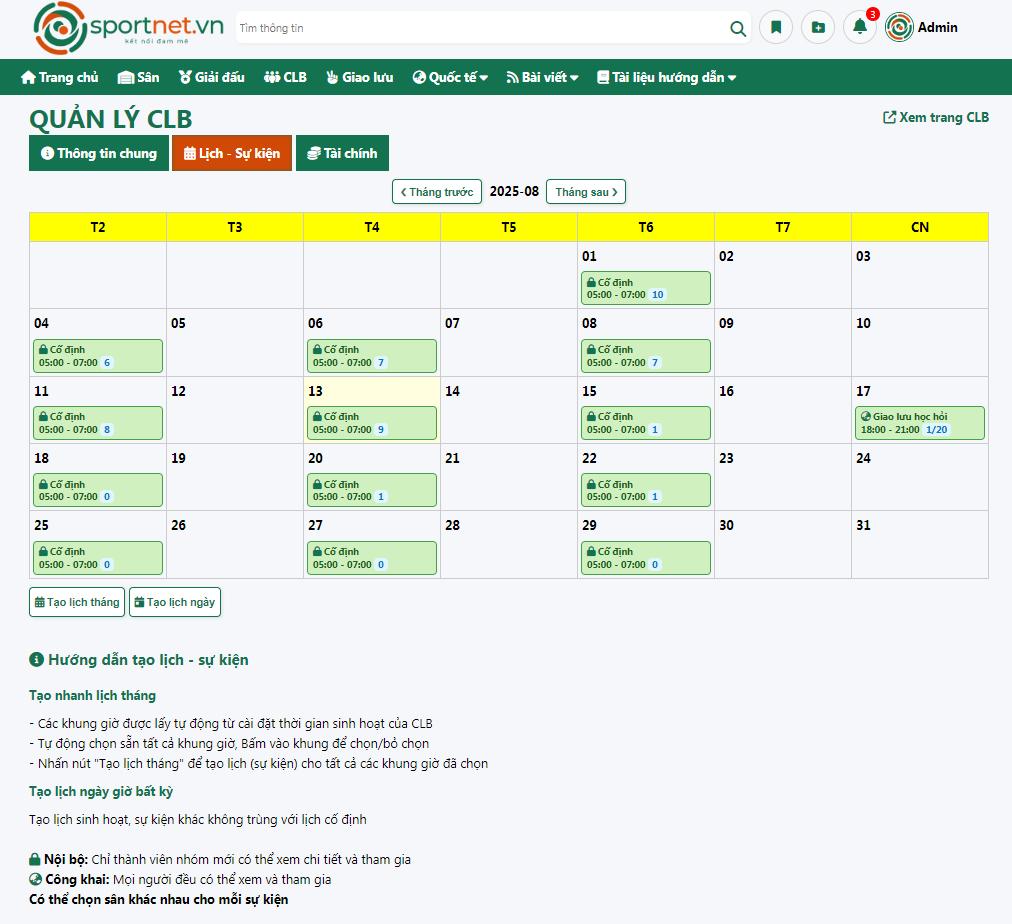Open Giao lưu học hỏi event on 17

[x=920, y=423]
